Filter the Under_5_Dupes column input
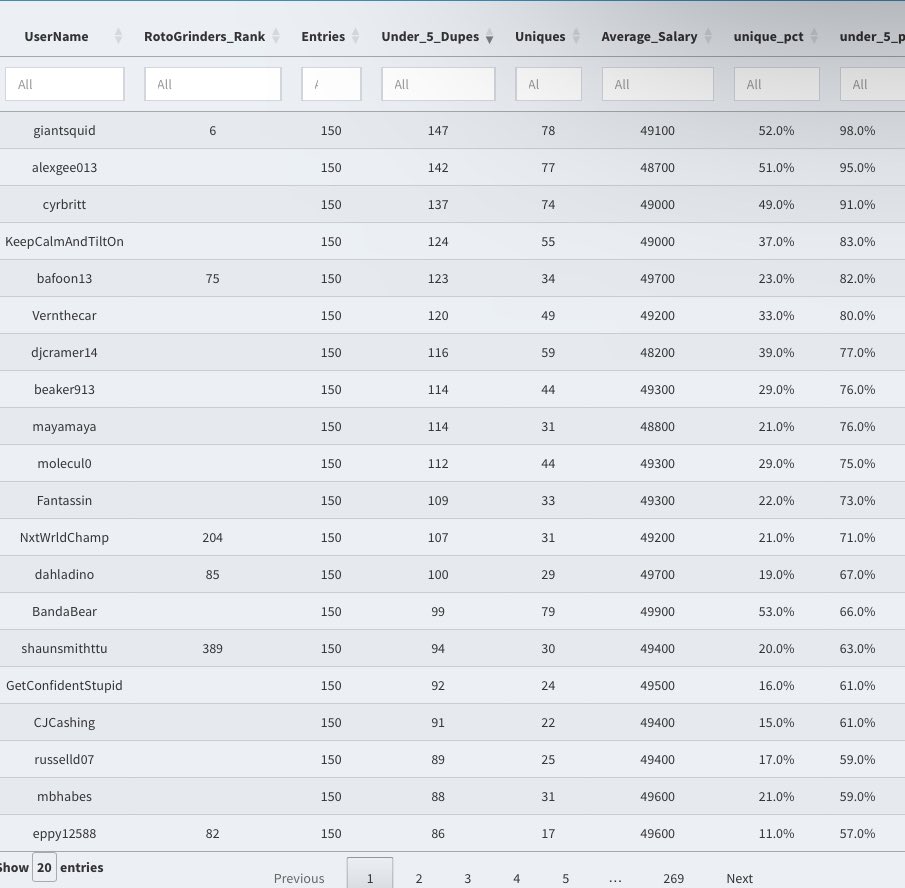905x888 pixels. click(x=438, y=84)
